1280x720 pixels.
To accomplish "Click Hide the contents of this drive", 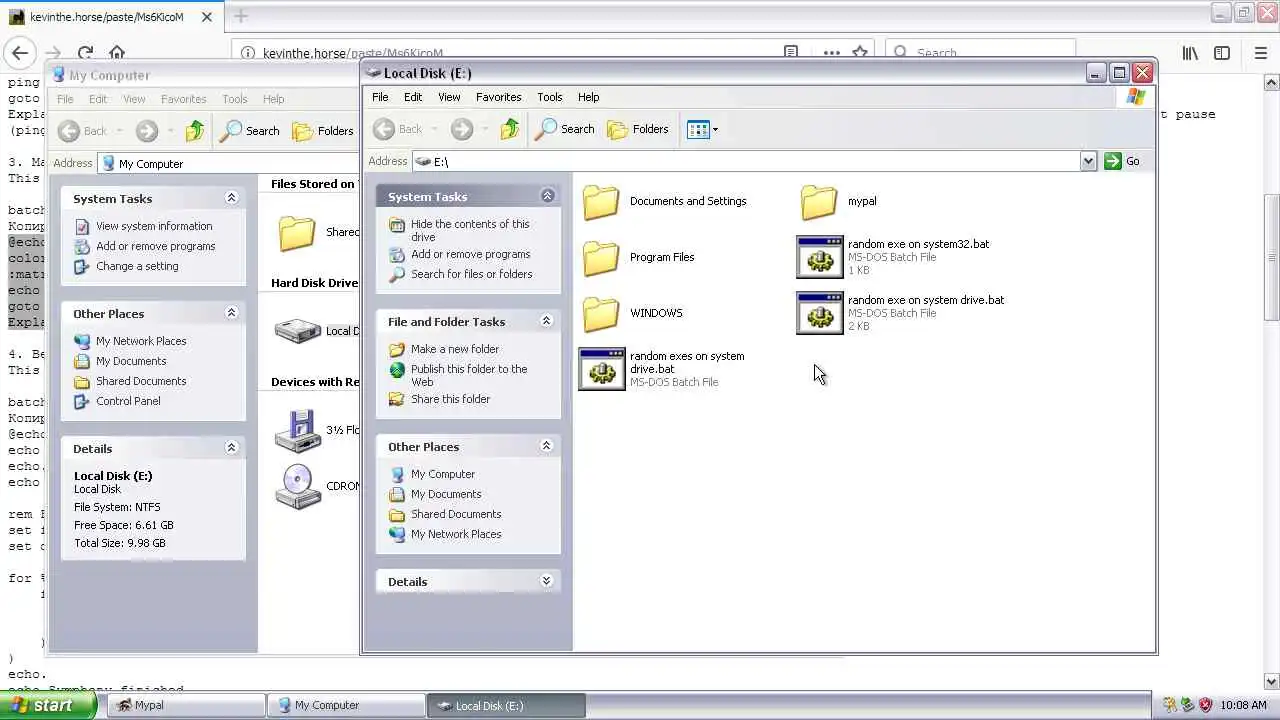I will tap(470, 231).
